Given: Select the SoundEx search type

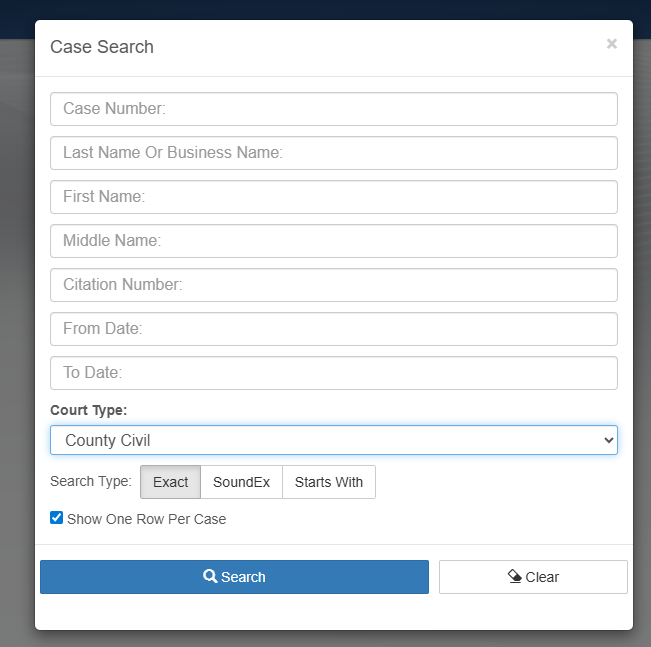Looking at the screenshot, I should pos(242,482).
